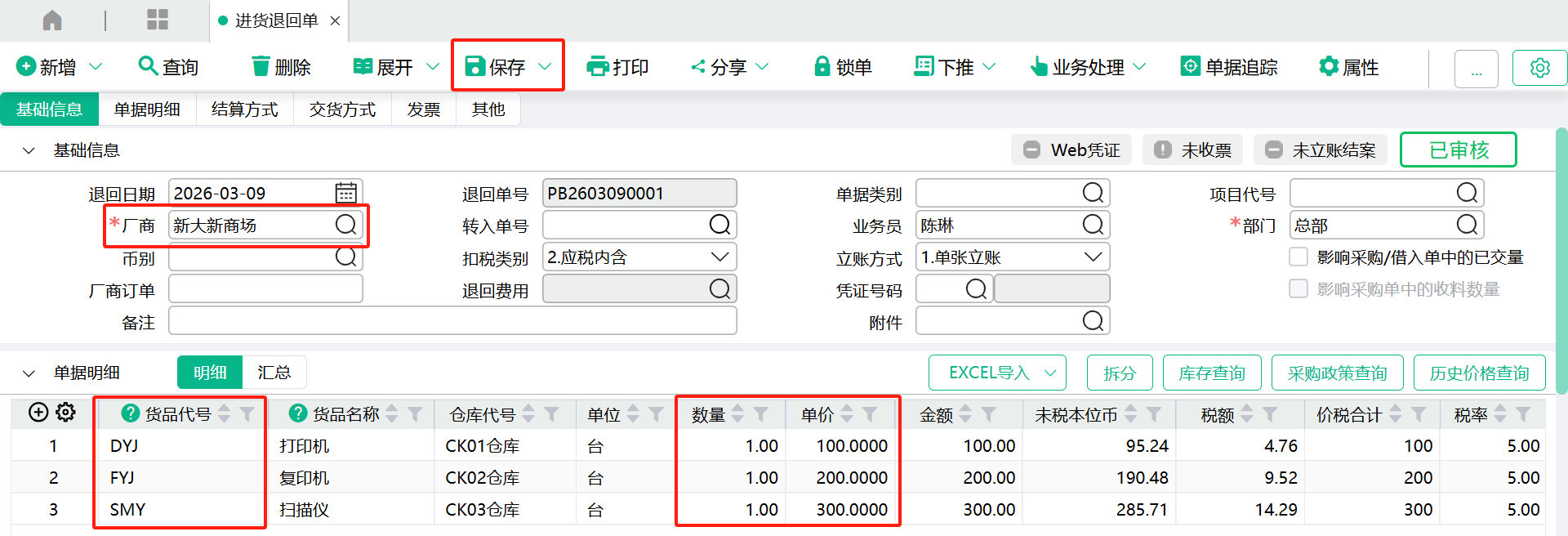Click the 查询 search icon
Screen dimensions: 1568x536
click(147, 66)
